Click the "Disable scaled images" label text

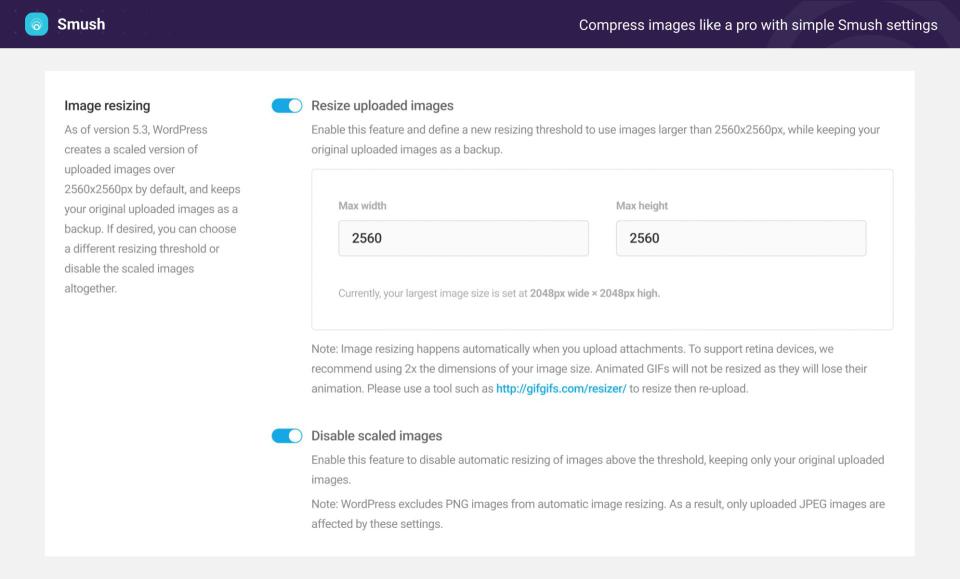click(376, 436)
